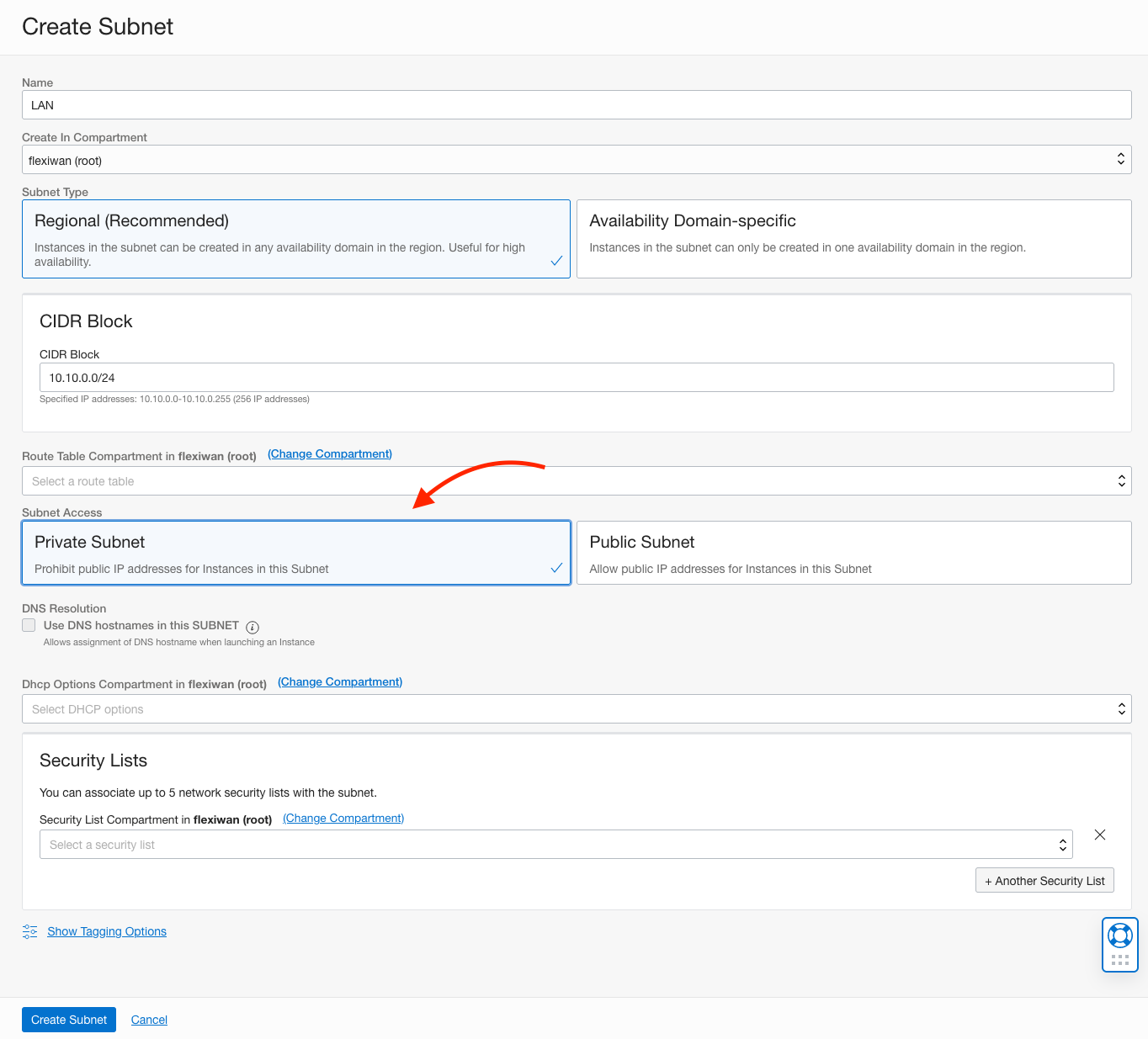Open the Create In Compartment dropdown

(x=576, y=160)
